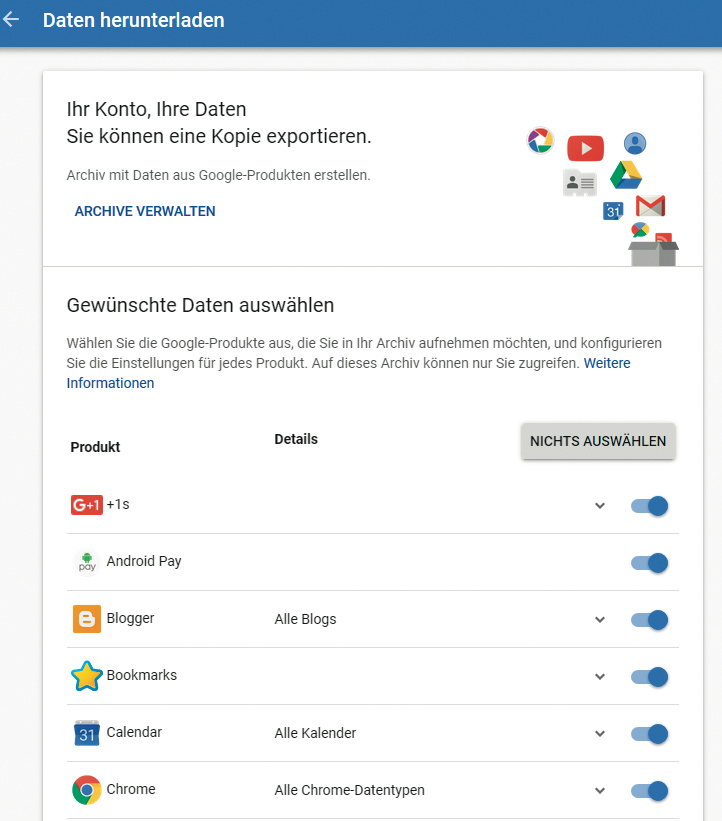Click the Gmail envelope icon illustration
Image resolution: width=722 pixels, height=821 pixels.
click(x=650, y=206)
